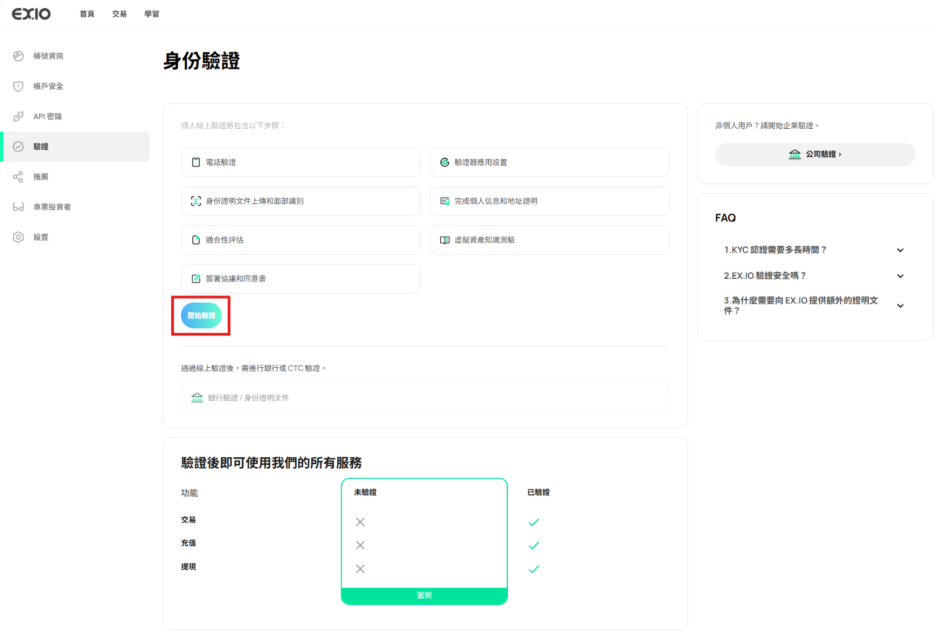Screen dimensions: 936x633
Task: Click the 電話驗證 step card
Action: [x=300, y=162]
